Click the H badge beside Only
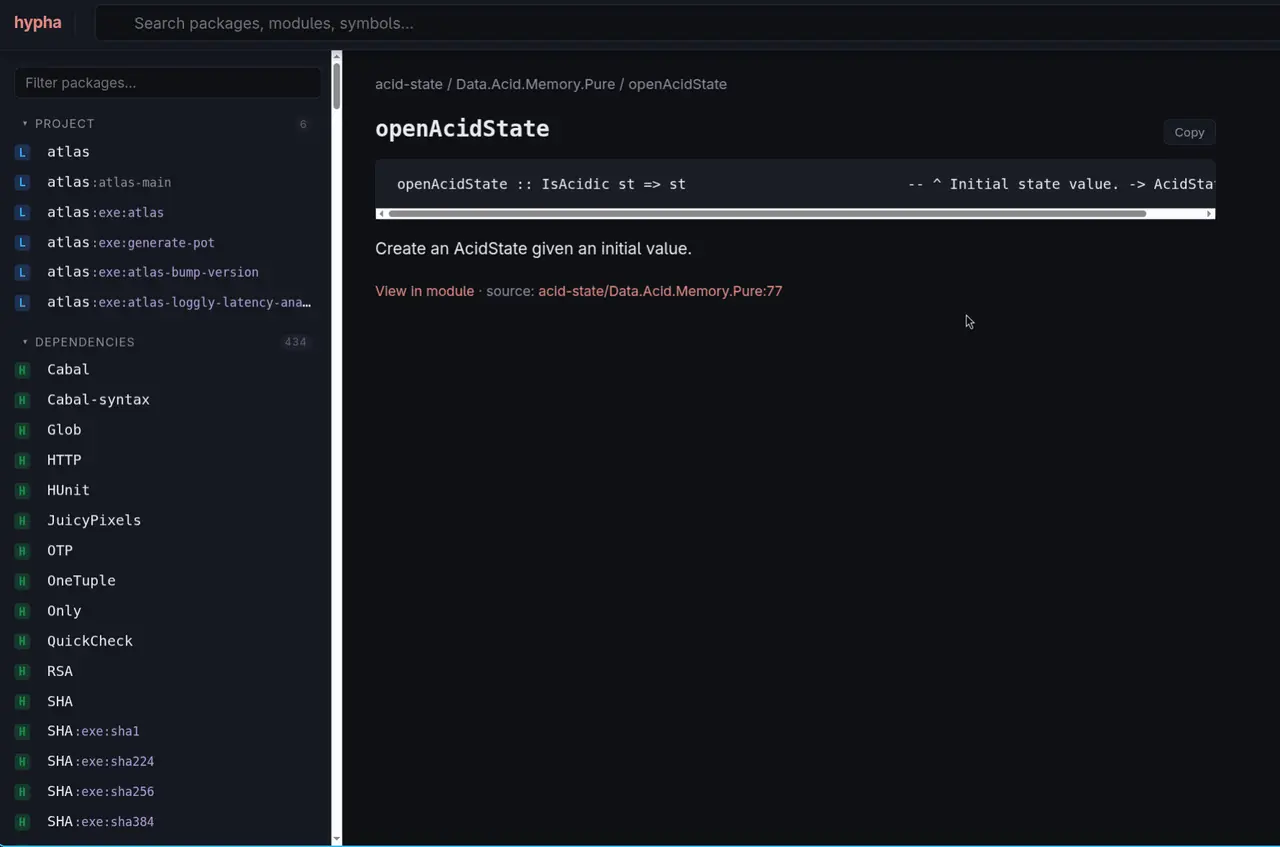 pyautogui.click(x=22, y=611)
